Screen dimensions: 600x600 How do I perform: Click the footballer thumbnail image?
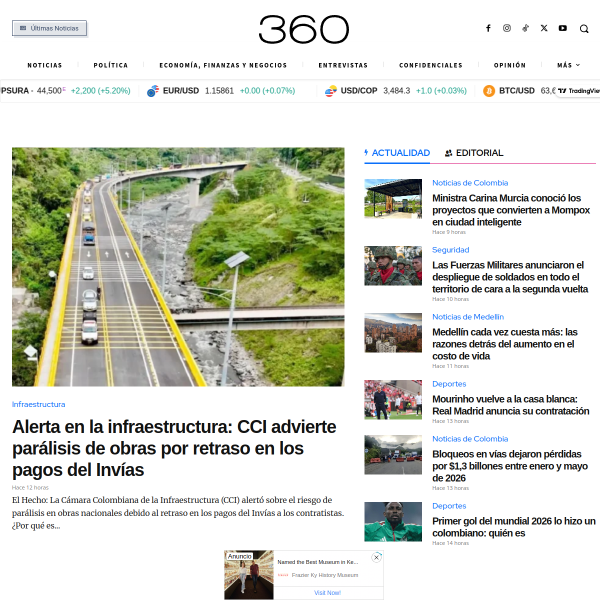[393, 522]
